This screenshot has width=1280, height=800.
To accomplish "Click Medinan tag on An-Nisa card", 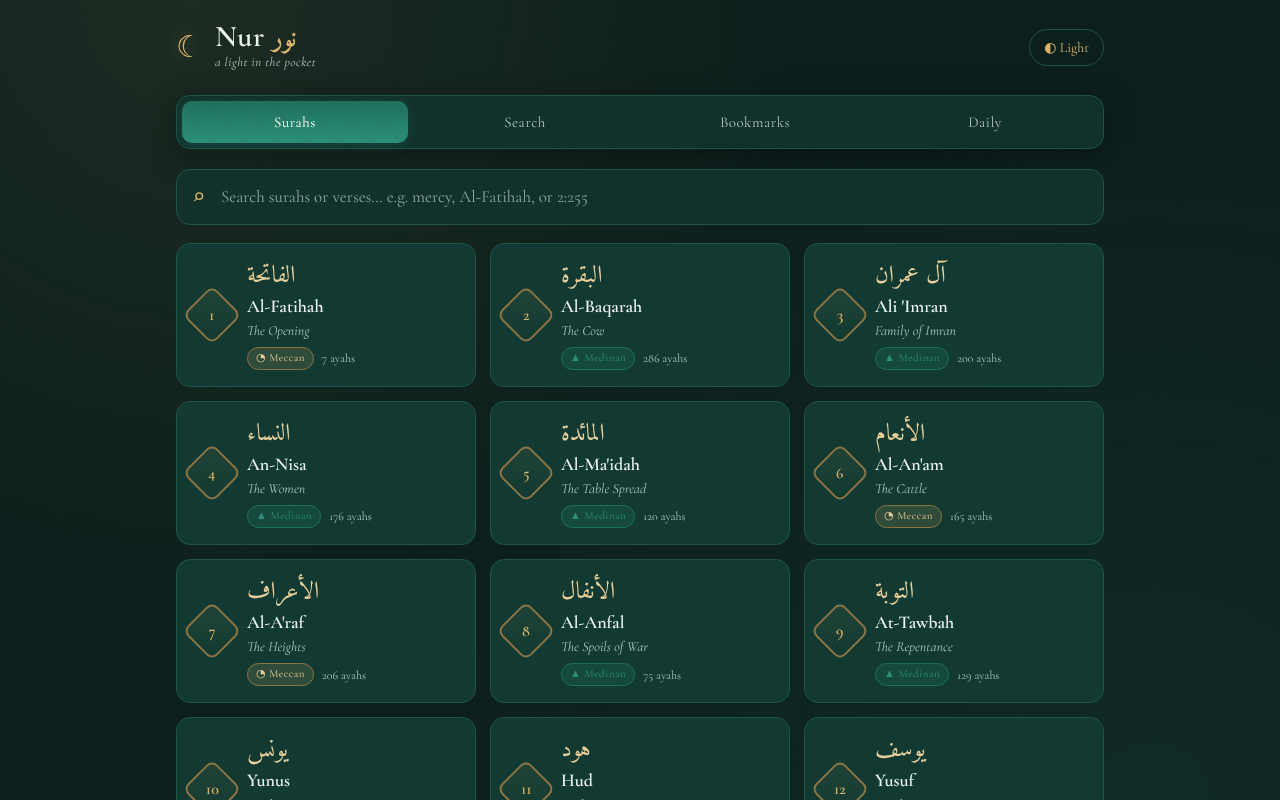I will point(284,516).
